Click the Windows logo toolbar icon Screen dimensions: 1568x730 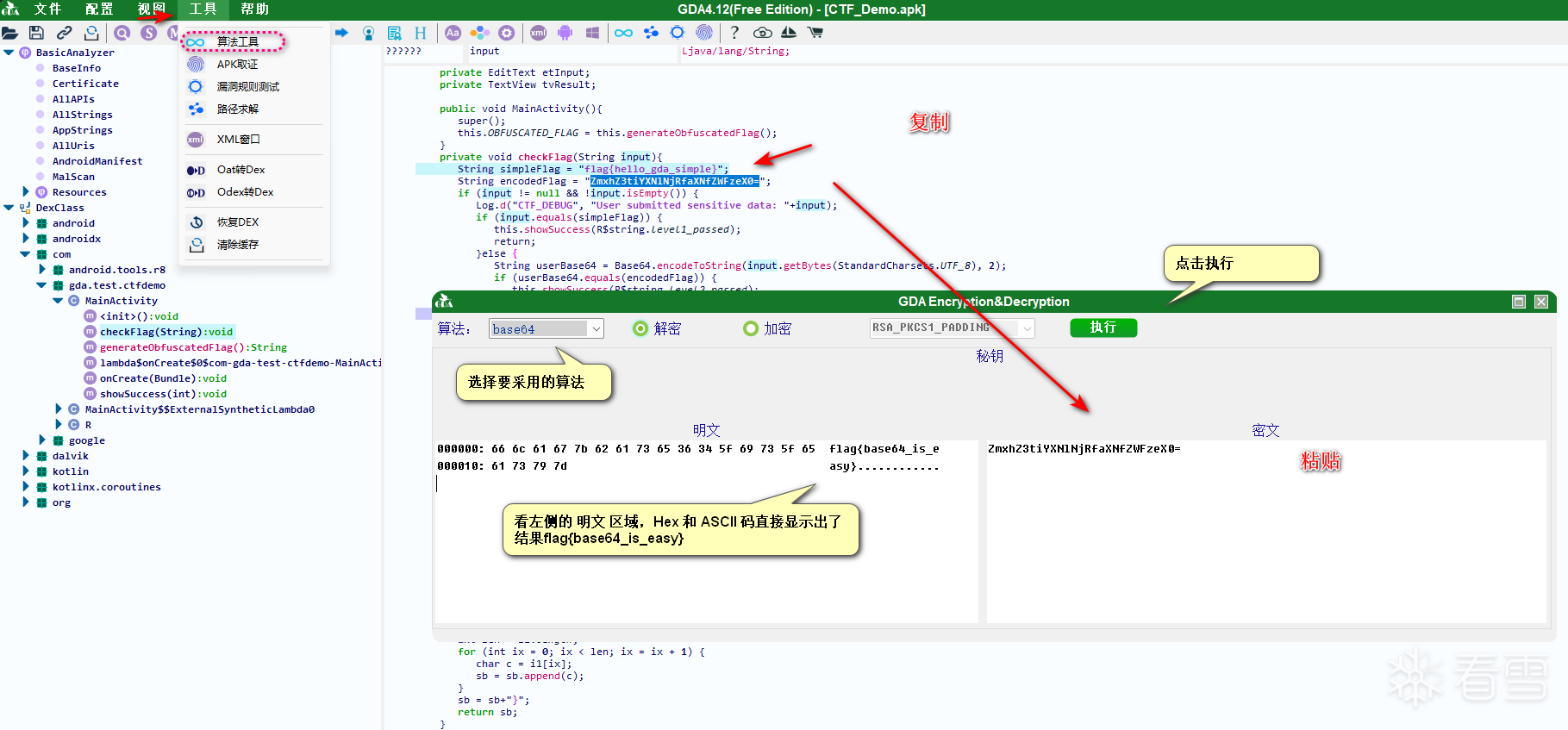tap(592, 33)
